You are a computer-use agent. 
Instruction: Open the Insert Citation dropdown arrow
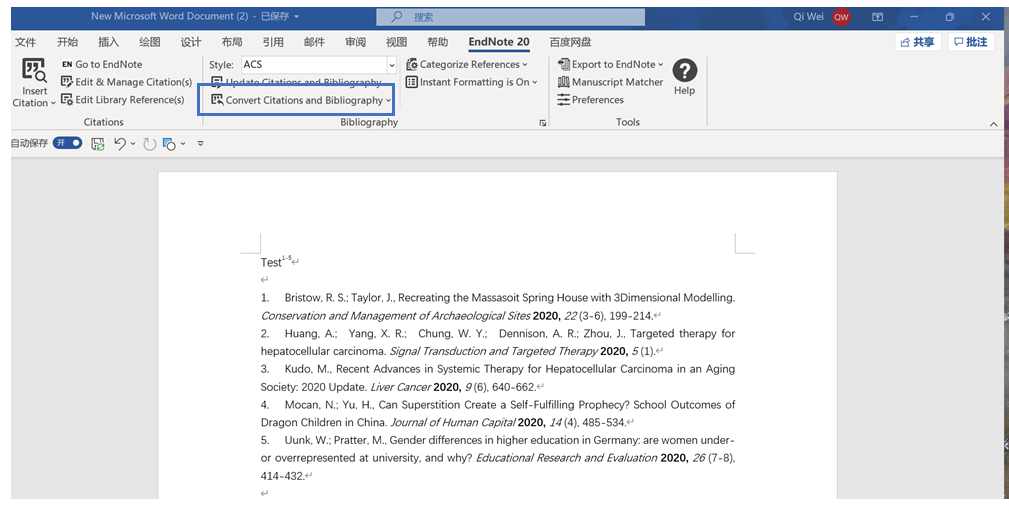tap(53, 103)
